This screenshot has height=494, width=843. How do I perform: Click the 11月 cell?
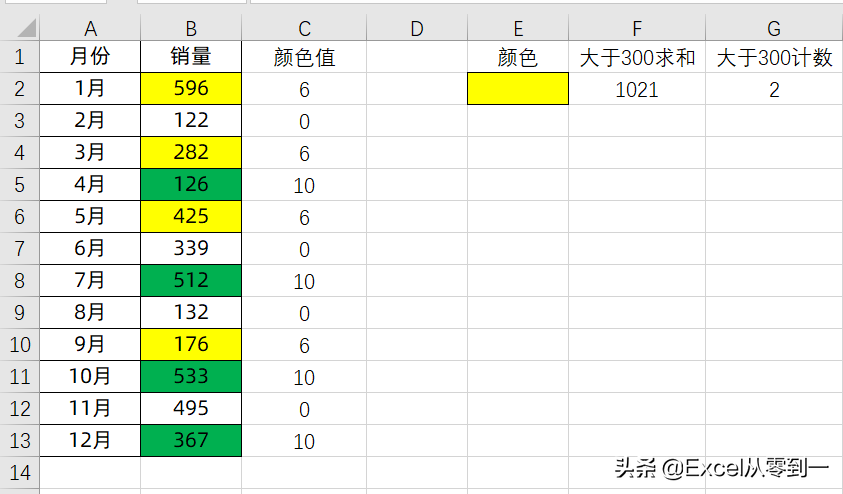tap(90, 409)
